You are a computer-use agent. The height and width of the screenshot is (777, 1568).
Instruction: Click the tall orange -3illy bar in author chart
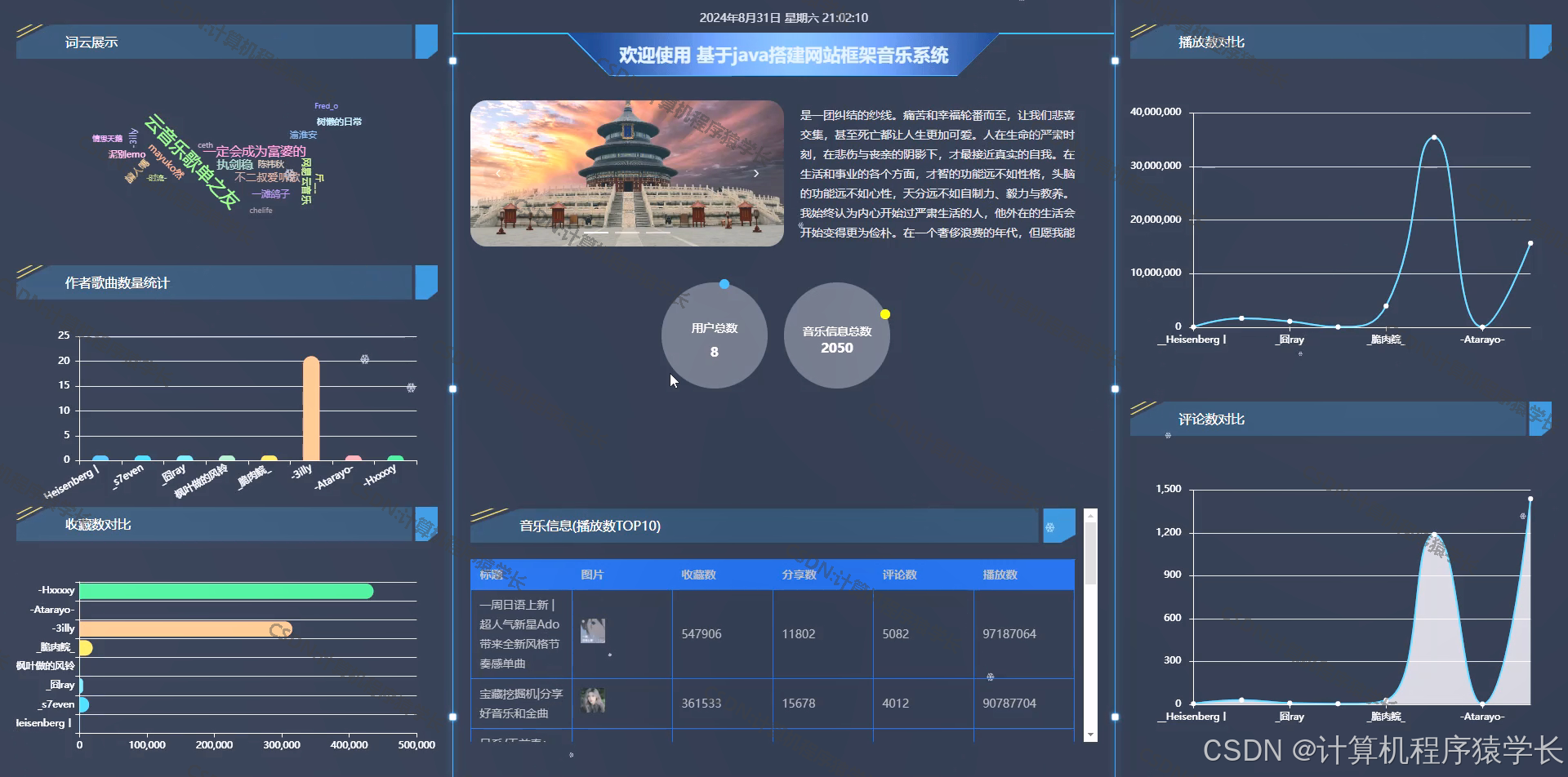[310, 408]
